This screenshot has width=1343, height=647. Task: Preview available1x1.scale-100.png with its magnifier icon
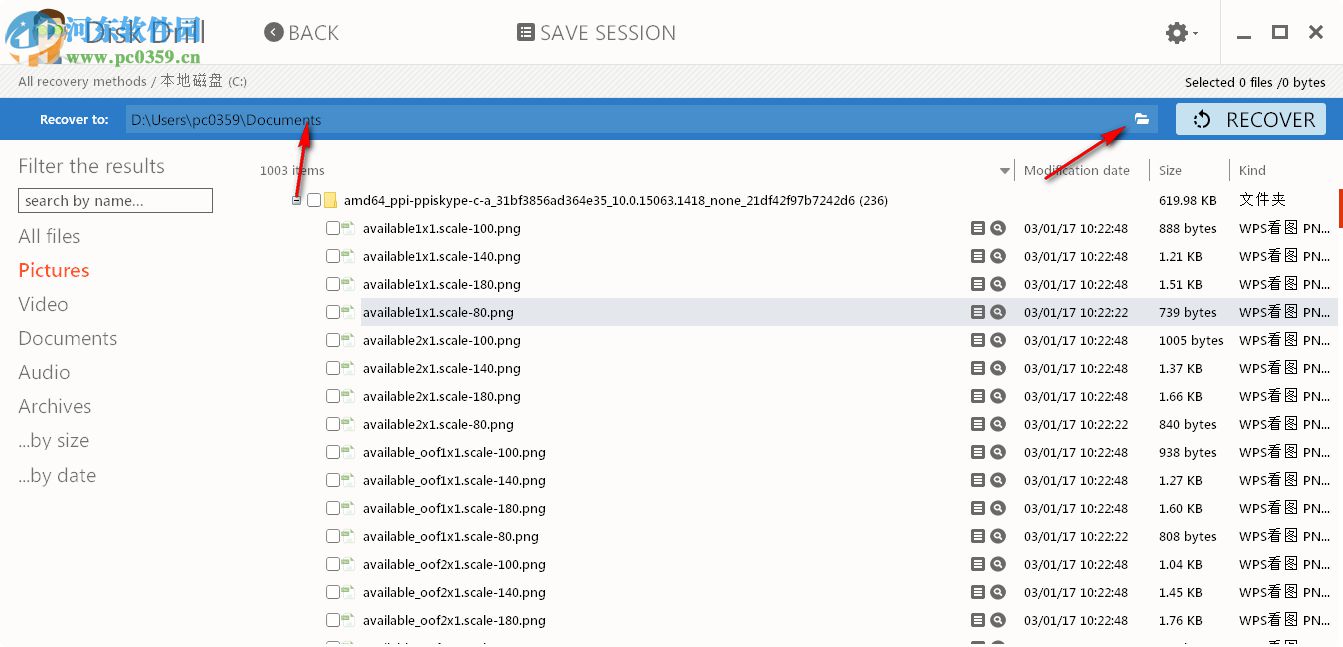tap(997, 228)
